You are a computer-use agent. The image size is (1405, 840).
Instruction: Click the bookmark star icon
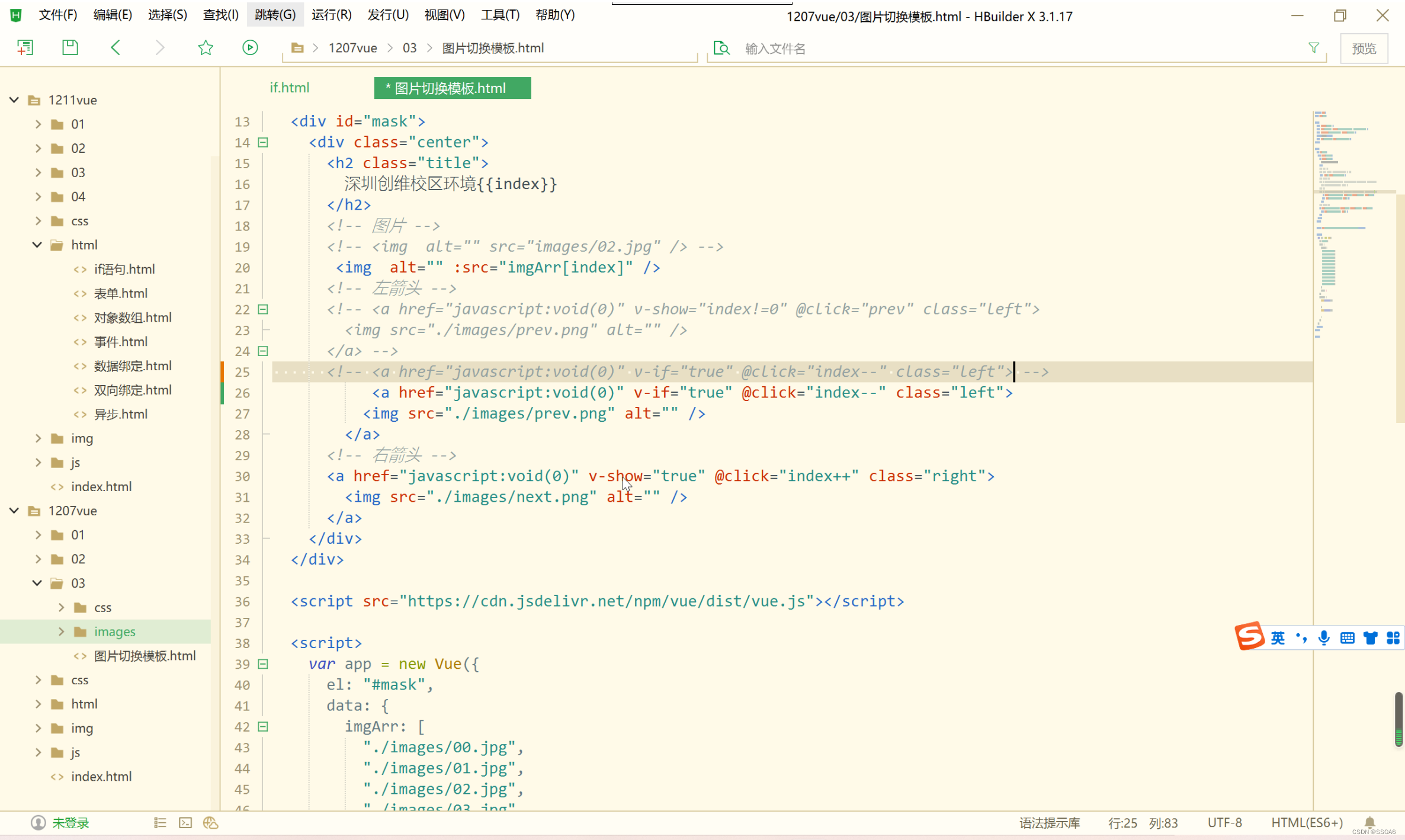click(205, 47)
